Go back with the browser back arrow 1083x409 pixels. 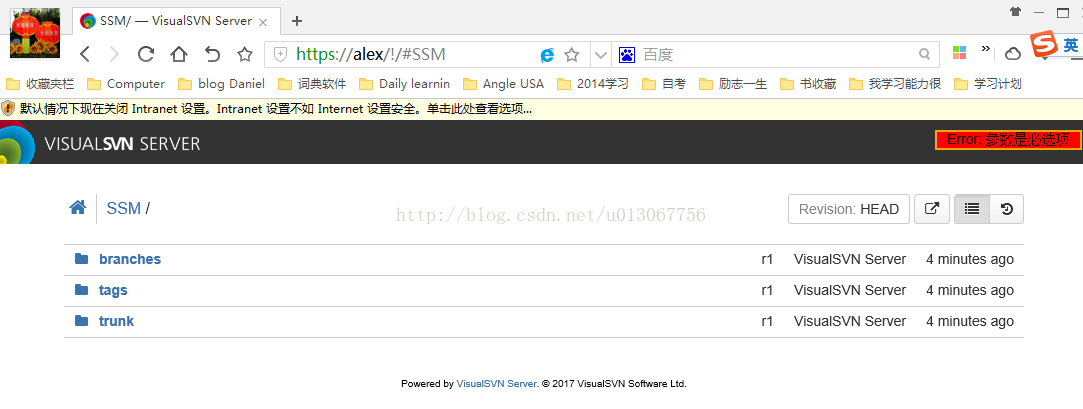(x=84, y=54)
